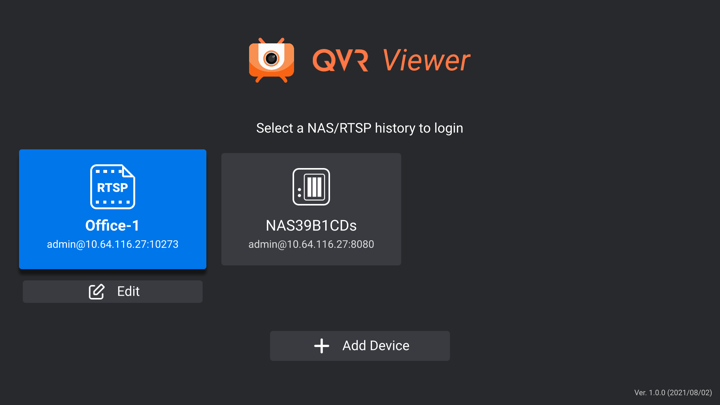
Task: Add a new device
Action: [x=360, y=346]
